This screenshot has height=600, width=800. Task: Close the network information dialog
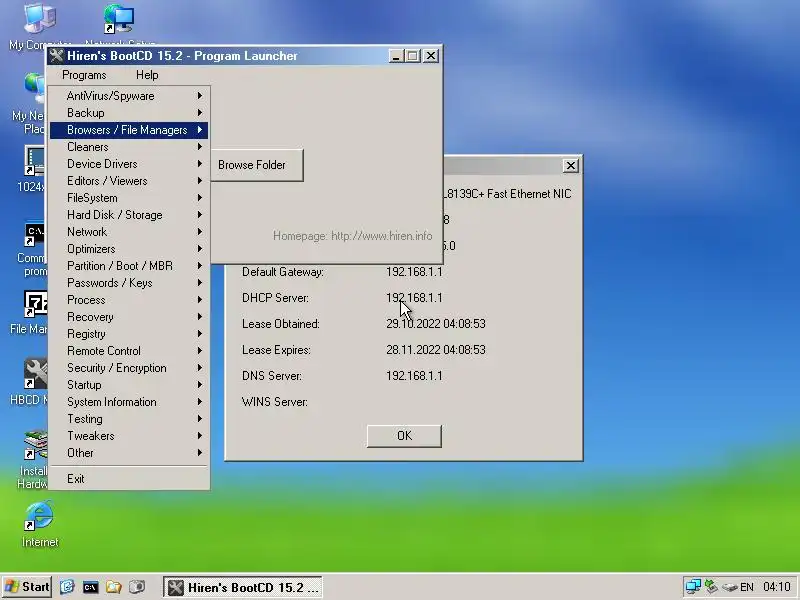(570, 165)
